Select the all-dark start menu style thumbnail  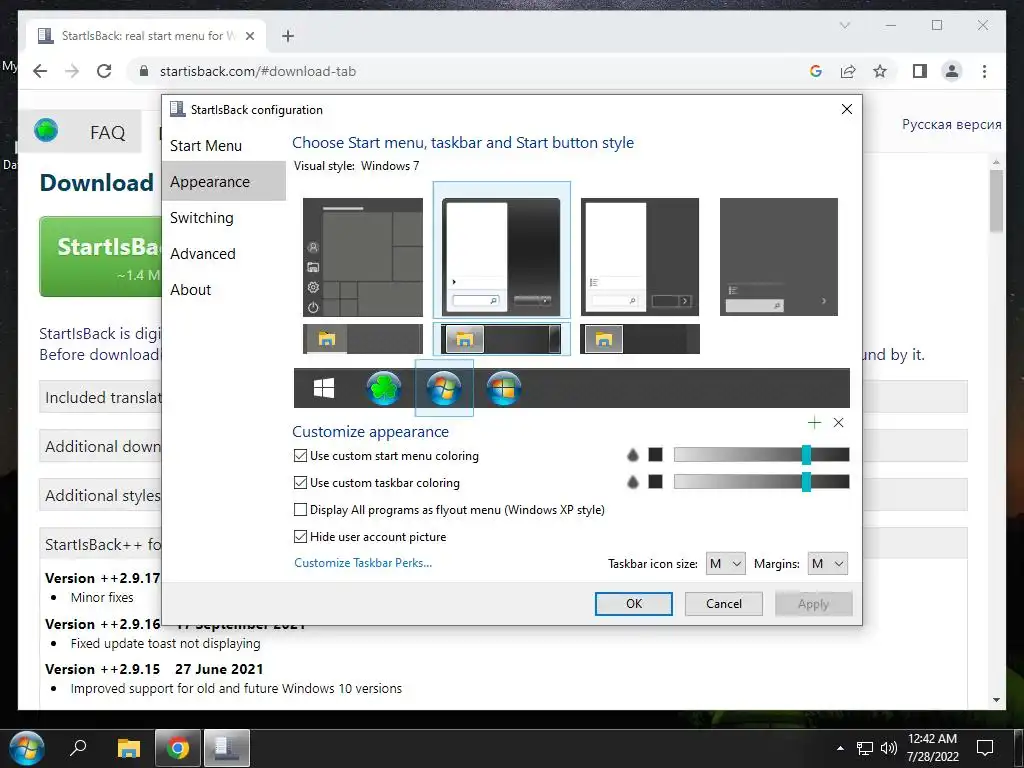[778, 257]
